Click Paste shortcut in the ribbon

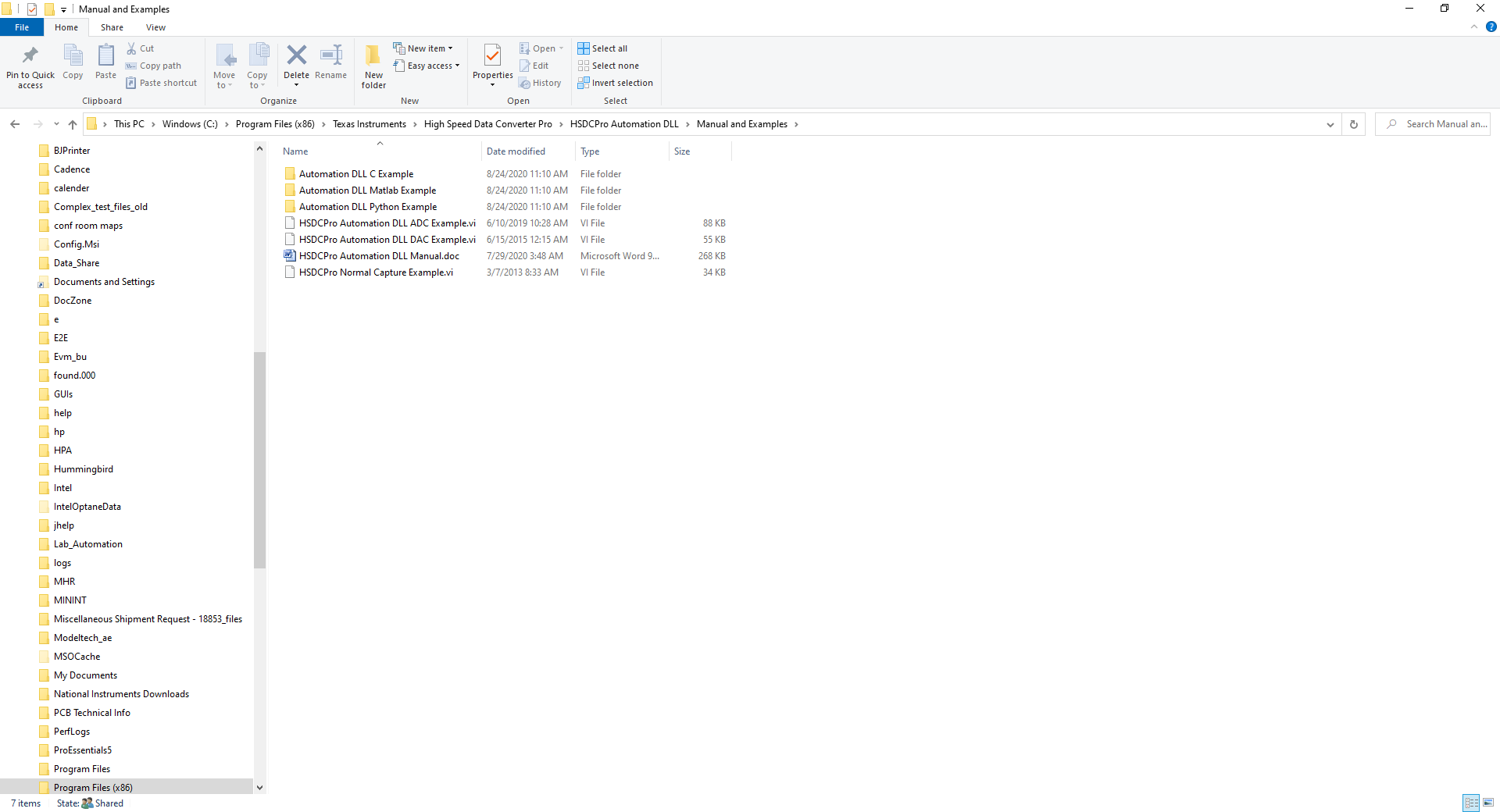[162, 83]
